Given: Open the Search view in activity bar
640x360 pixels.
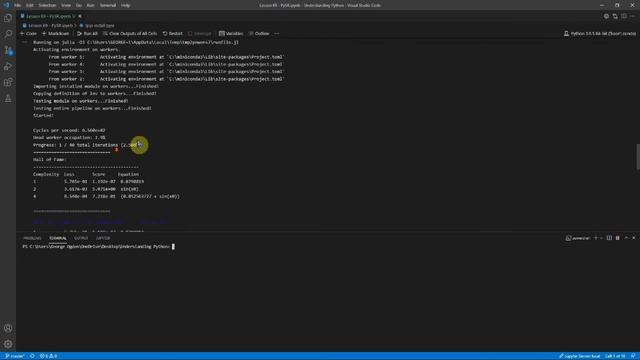Looking at the screenshot, I should (8, 34).
